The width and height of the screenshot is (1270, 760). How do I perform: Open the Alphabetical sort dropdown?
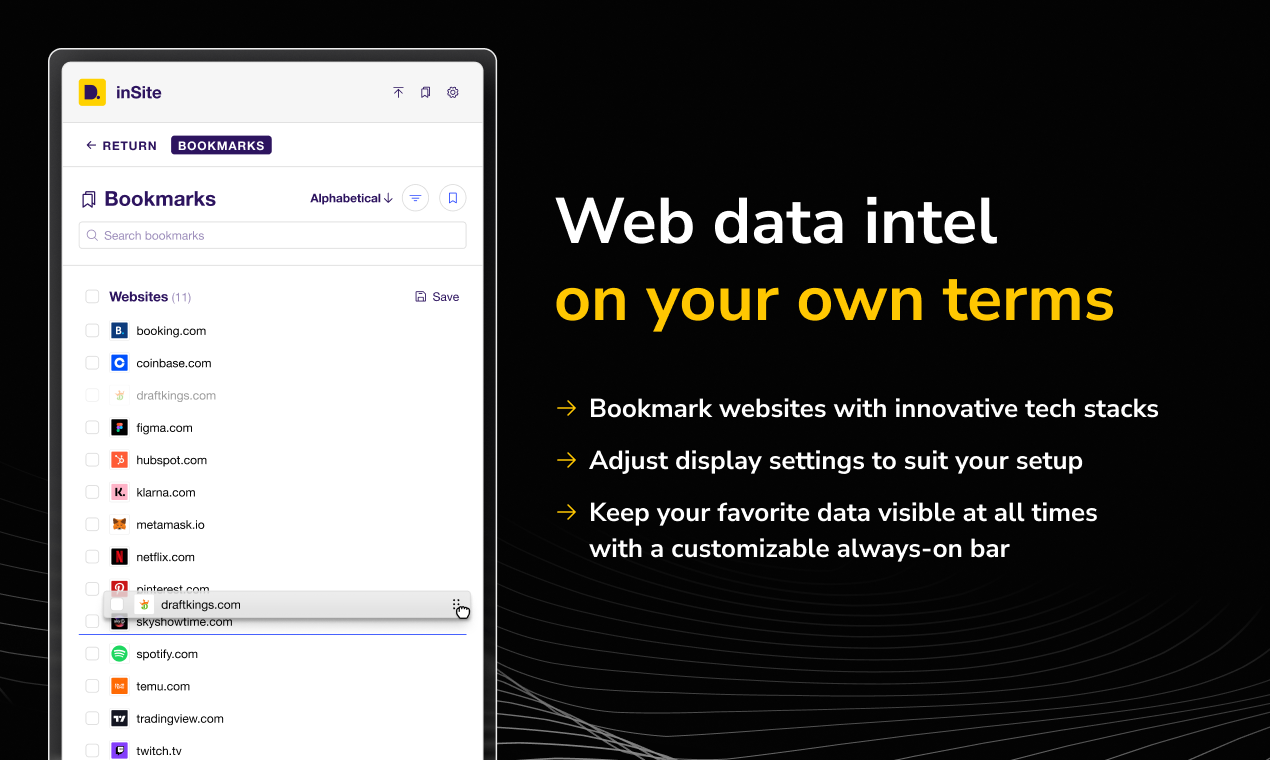(x=351, y=198)
